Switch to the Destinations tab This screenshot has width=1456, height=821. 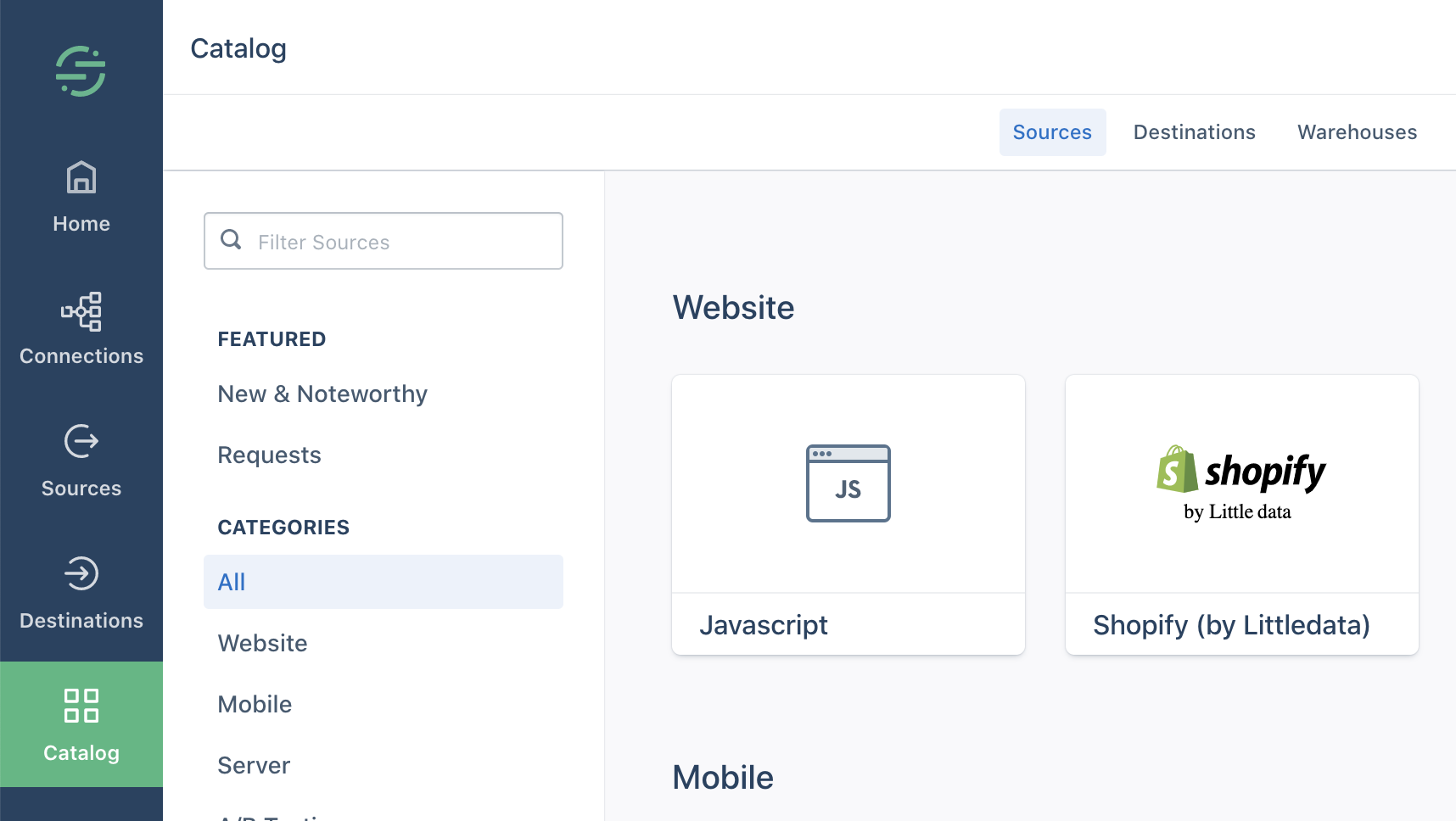click(x=1194, y=132)
